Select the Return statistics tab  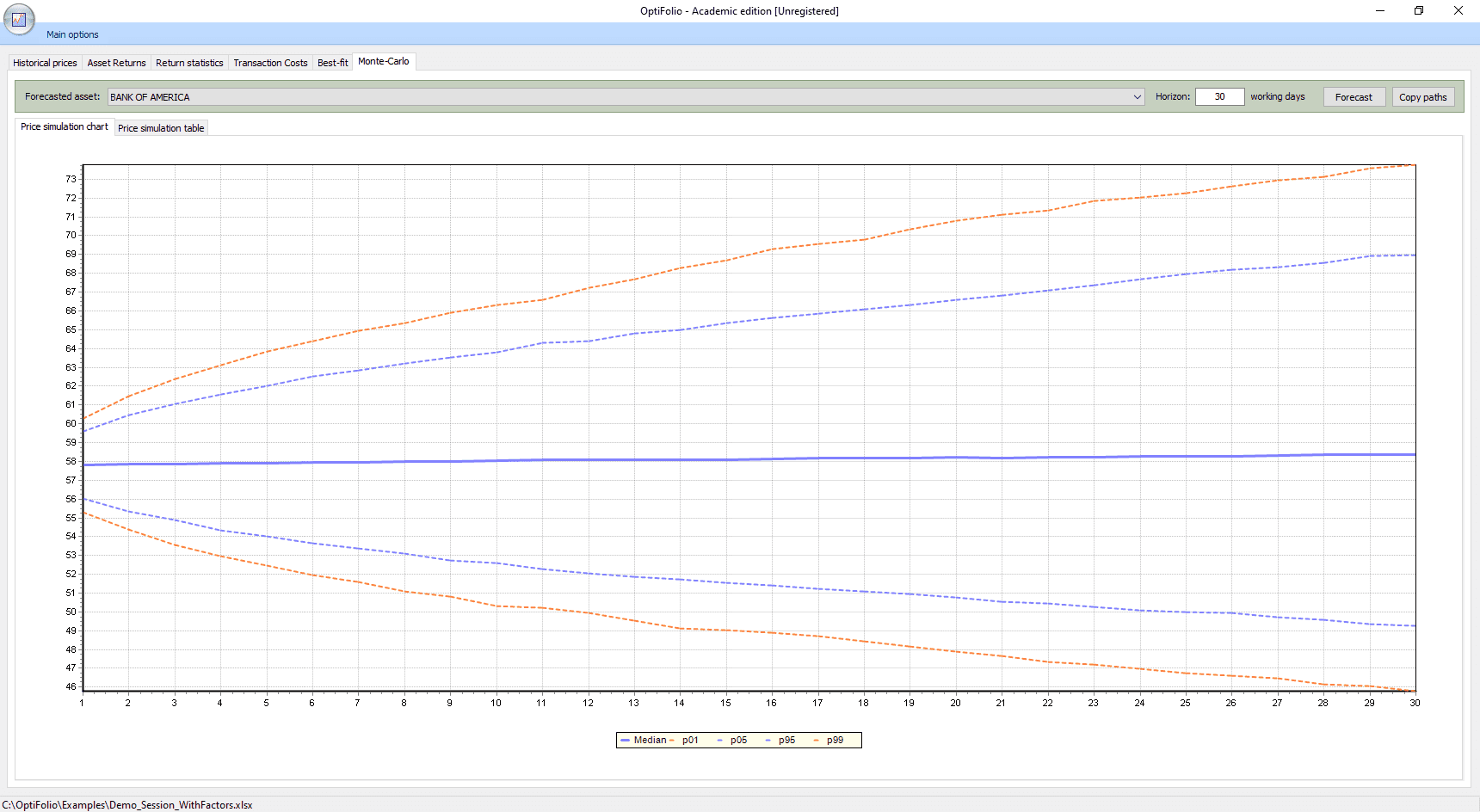pos(189,63)
